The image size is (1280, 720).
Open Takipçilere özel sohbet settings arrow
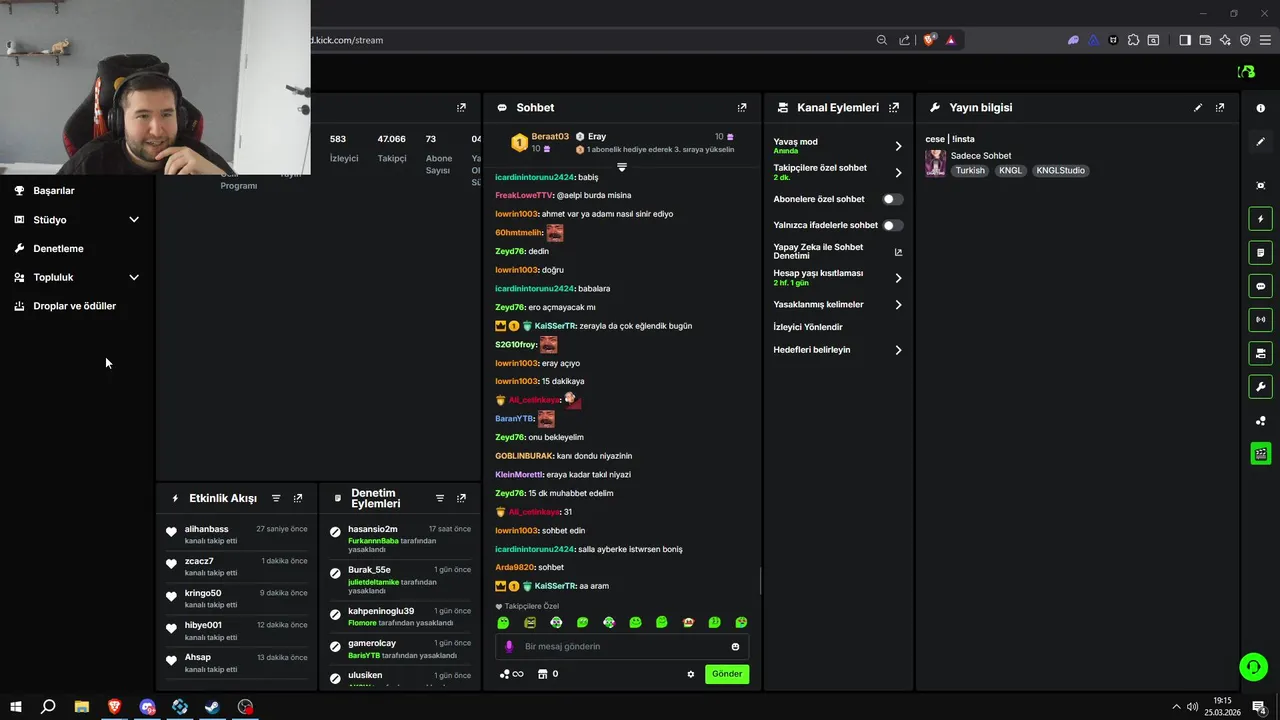898,172
